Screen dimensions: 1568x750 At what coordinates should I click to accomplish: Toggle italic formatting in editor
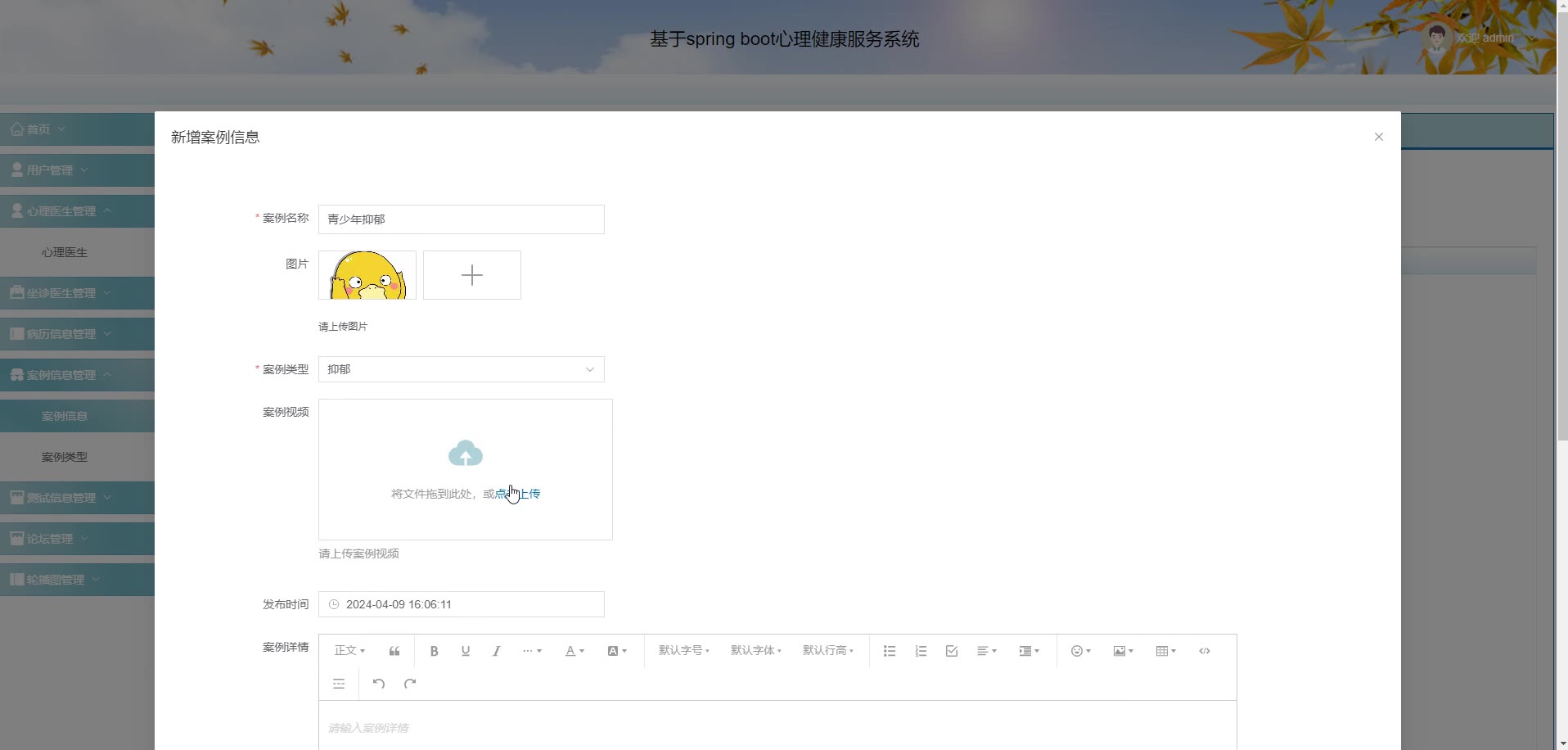tap(496, 651)
